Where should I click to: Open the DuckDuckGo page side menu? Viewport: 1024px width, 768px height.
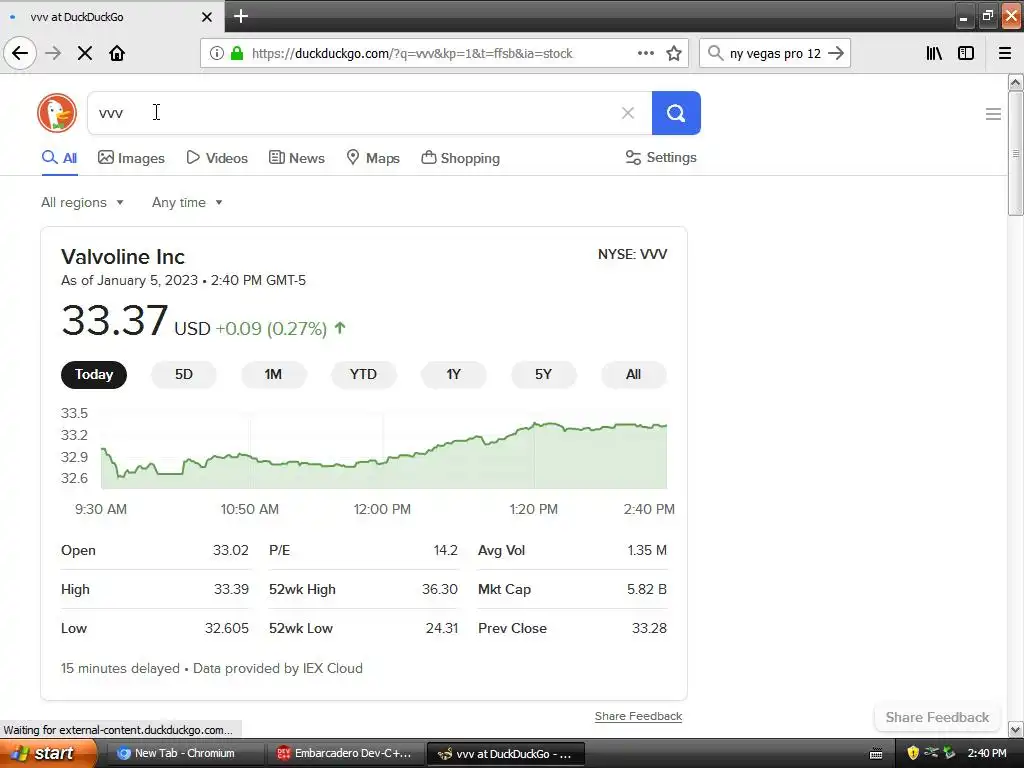pos(993,114)
